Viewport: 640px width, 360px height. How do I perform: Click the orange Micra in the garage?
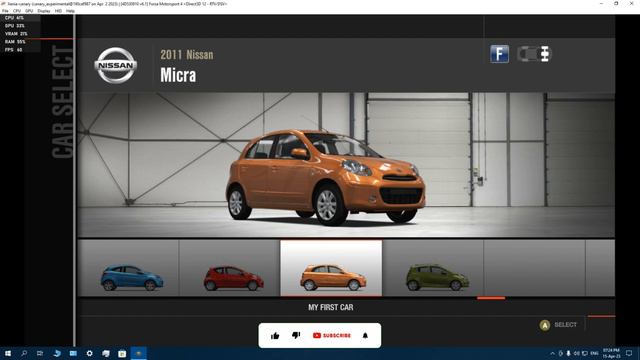click(x=326, y=177)
